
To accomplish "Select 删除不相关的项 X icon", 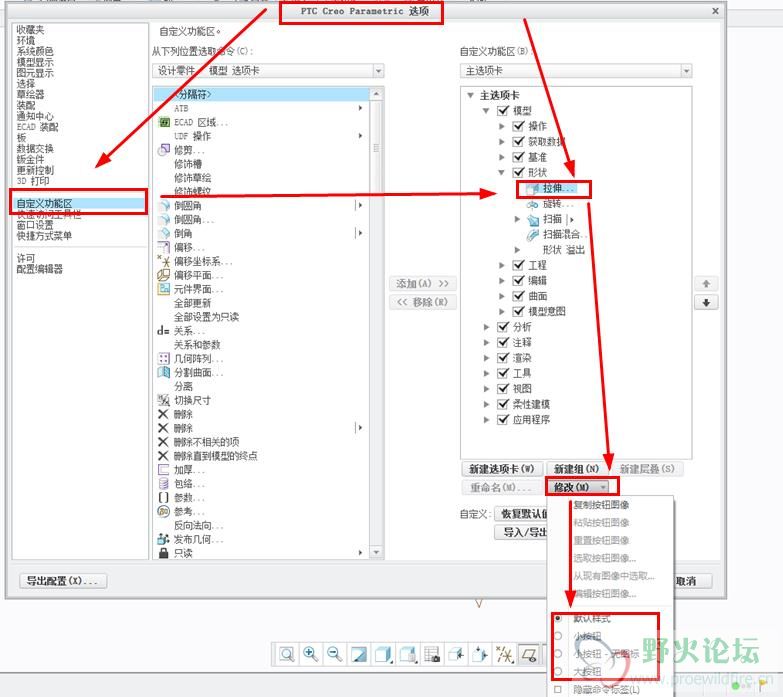I will pyautogui.click(x=163, y=442).
